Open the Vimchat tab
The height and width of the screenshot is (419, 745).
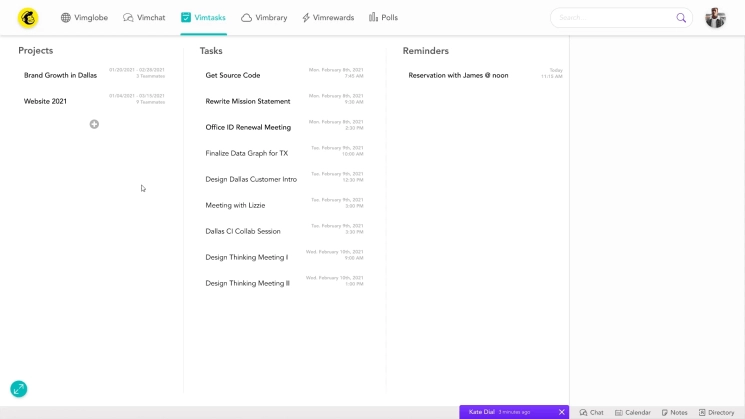[144, 18]
